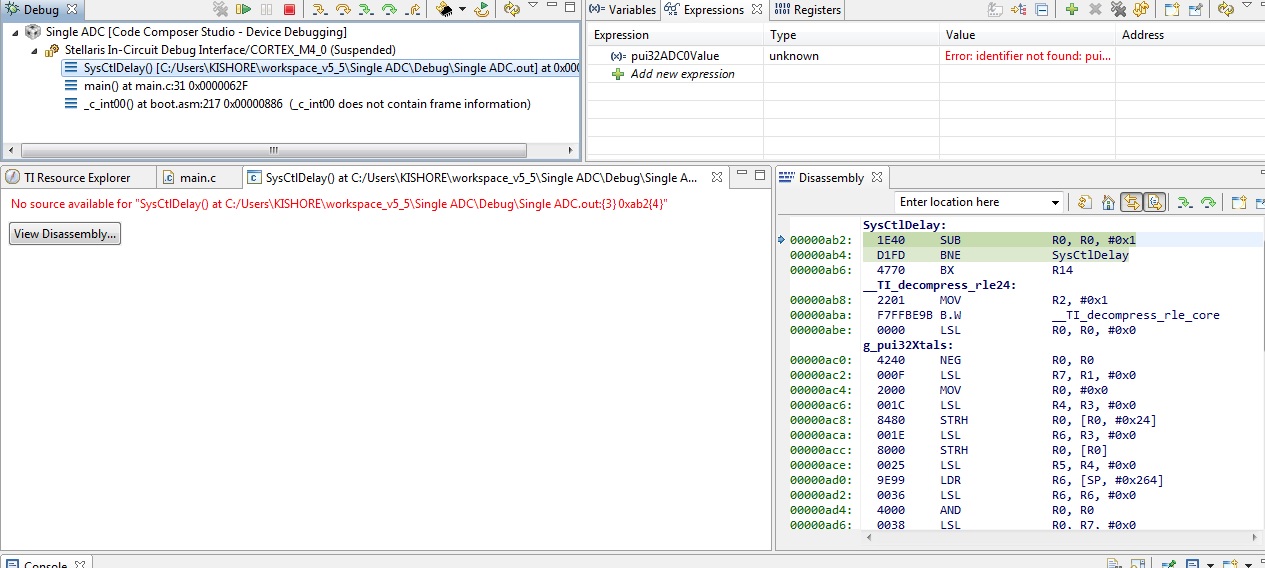Toggle Show Source in Disassembly

point(1154,202)
